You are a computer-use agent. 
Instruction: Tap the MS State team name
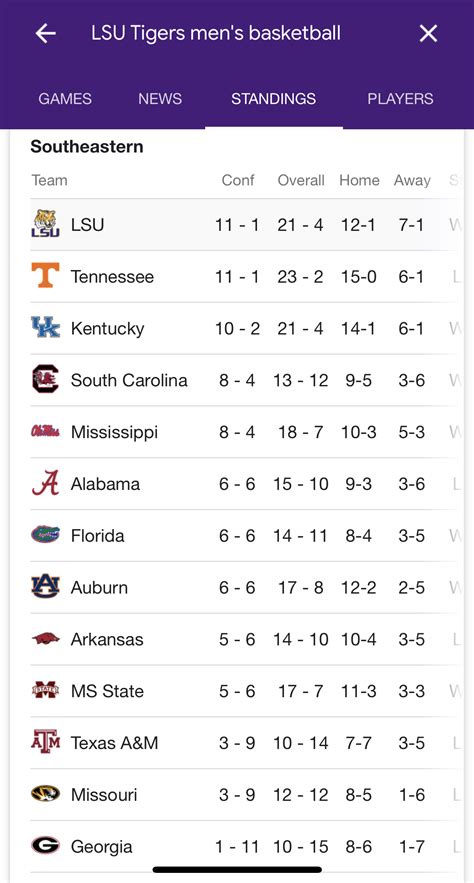pyautogui.click(x=107, y=691)
